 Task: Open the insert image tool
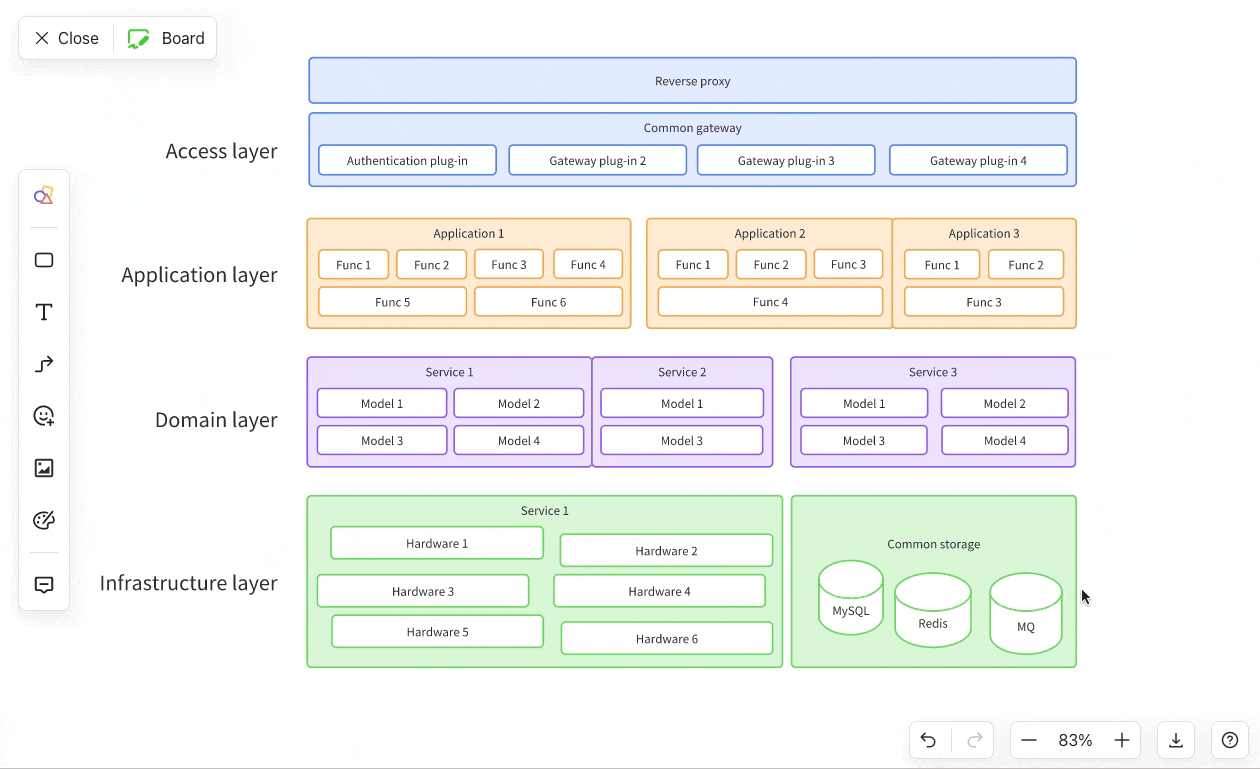44,468
